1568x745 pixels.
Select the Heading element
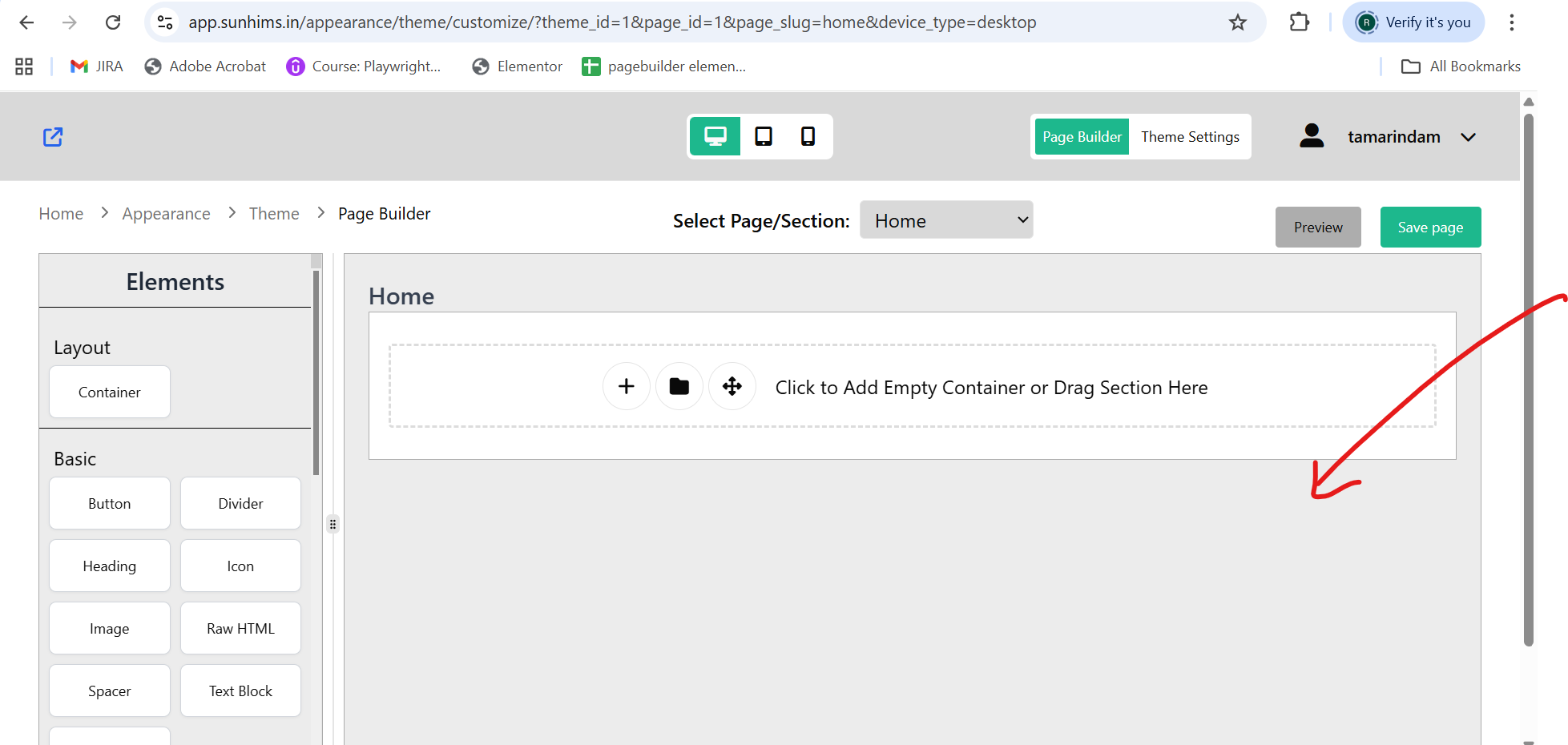pos(110,566)
